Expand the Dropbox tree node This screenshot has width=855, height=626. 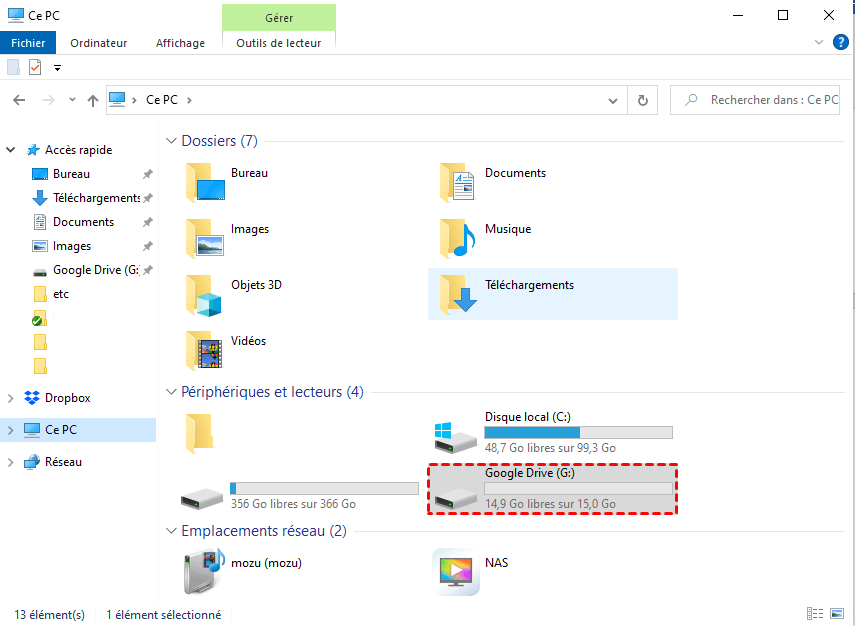pyautogui.click(x=10, y=398)
